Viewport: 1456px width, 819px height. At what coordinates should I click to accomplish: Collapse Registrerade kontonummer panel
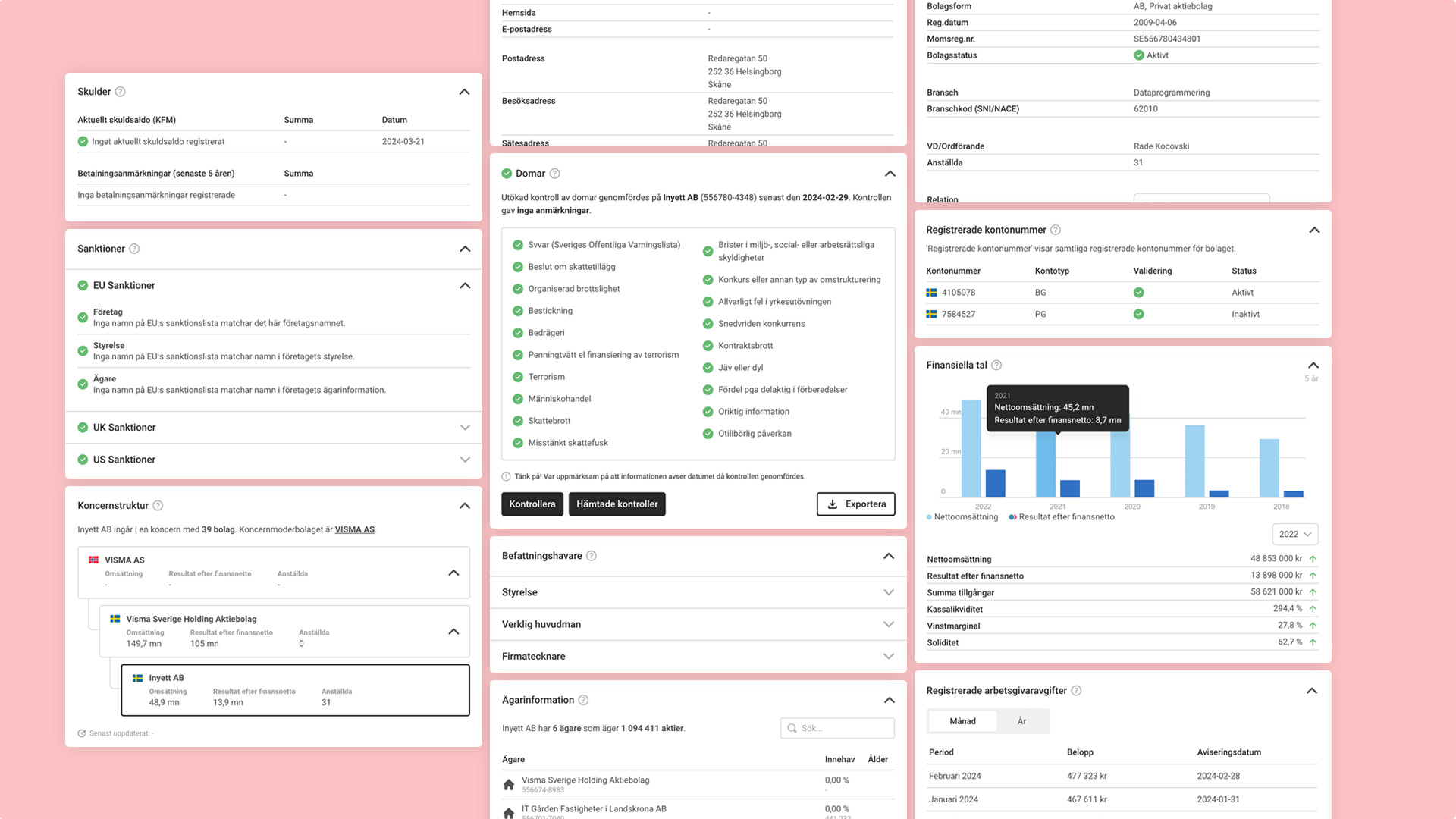(x=1314, y=230)
